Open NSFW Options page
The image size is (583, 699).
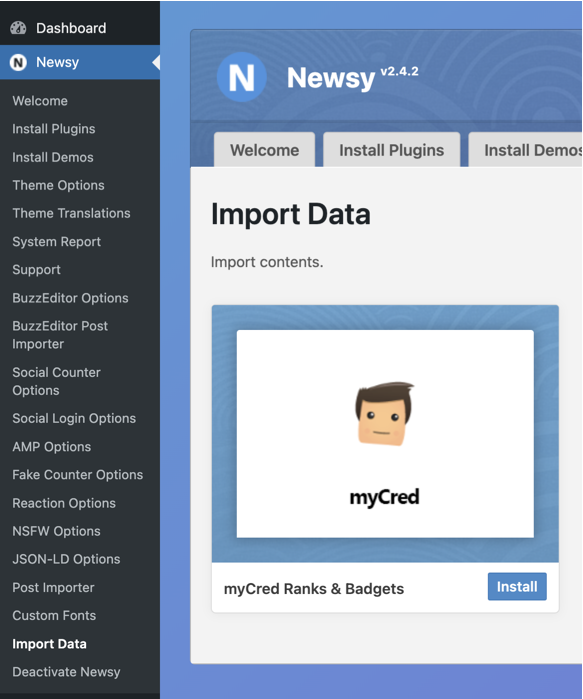[57, 531]
